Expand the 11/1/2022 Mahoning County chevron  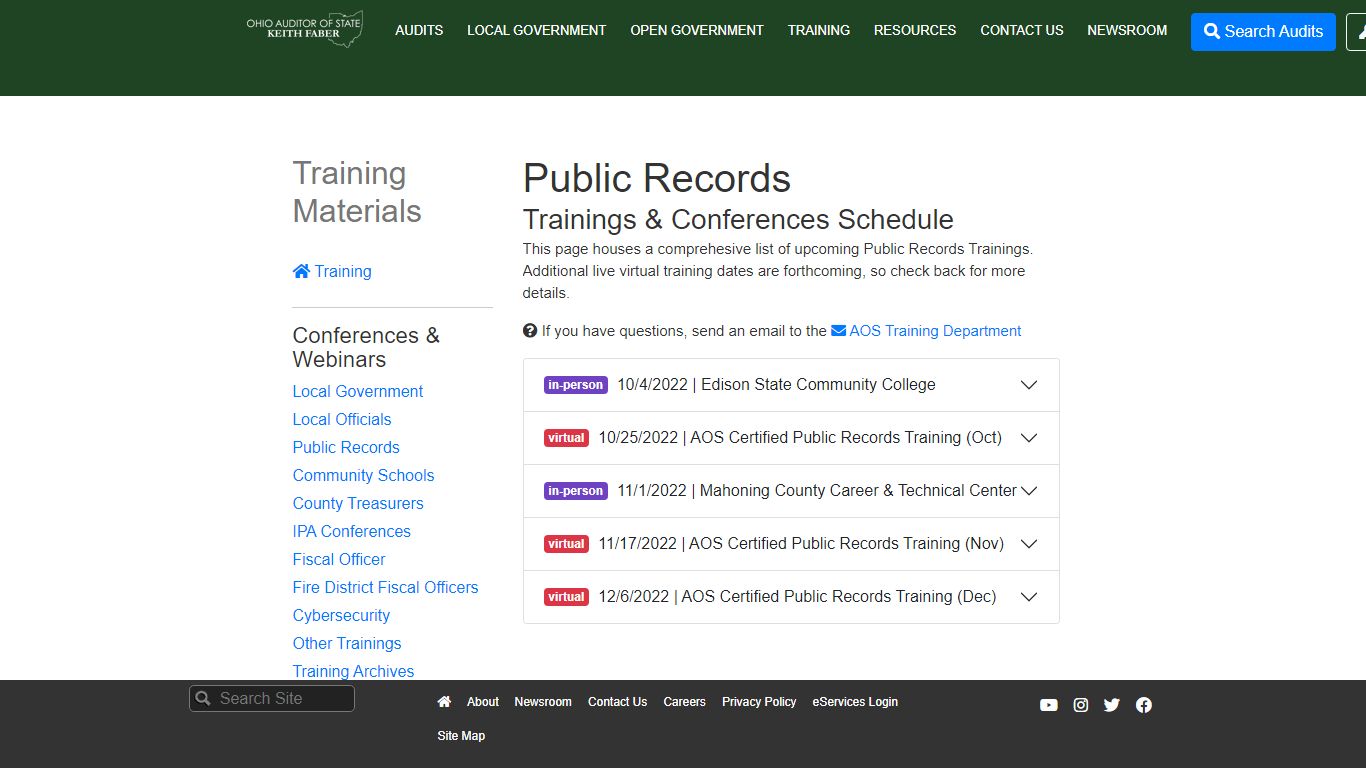coord(1029,491)
